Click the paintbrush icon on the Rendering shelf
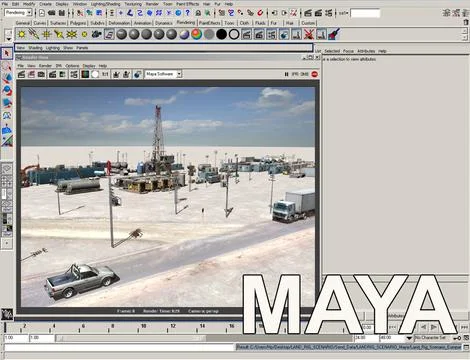 click(334, 34)
